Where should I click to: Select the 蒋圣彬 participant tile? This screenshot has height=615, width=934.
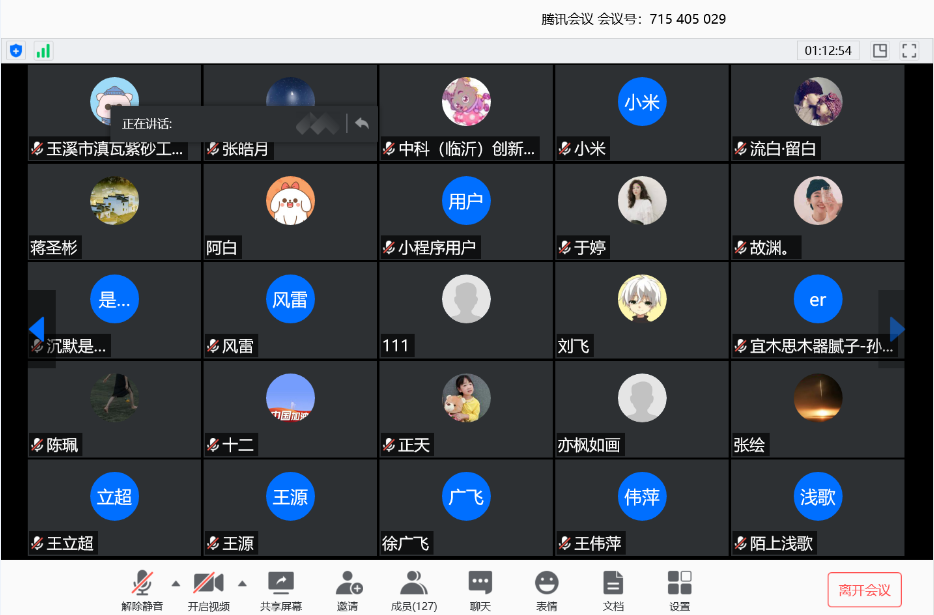tap(114, 212)
